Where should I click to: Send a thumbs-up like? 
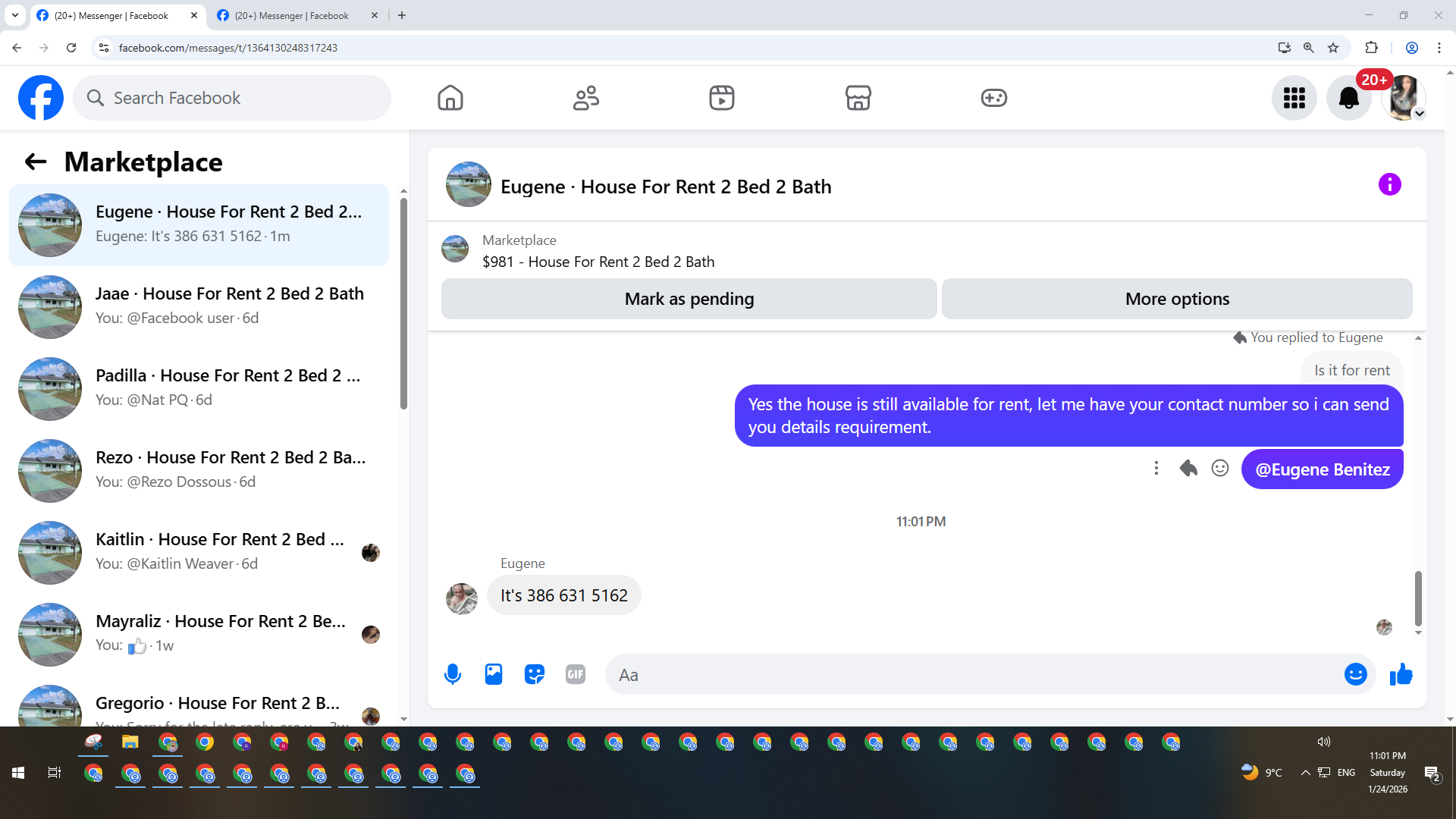[1401, 674]
